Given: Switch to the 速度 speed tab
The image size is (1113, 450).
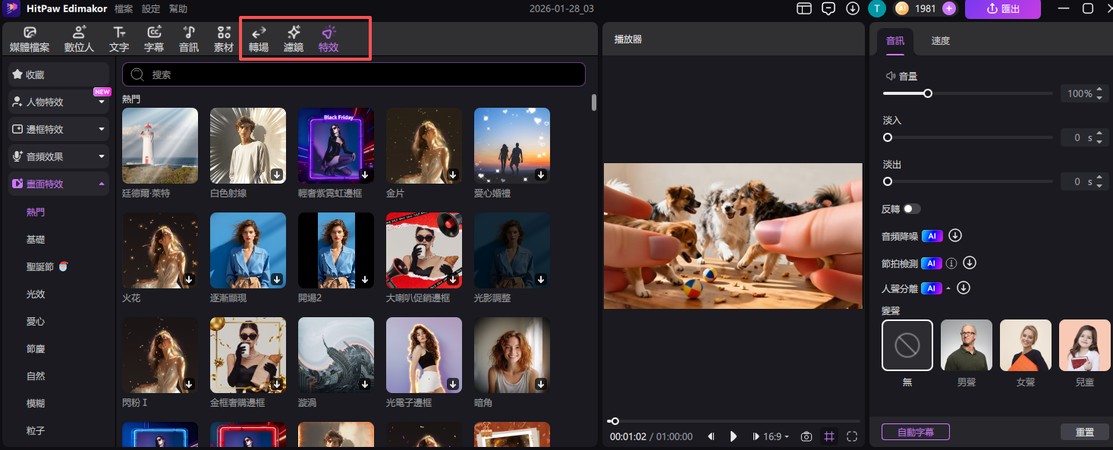Looking at the screenshot, I should pyautogui.click(x=941, y=41).
